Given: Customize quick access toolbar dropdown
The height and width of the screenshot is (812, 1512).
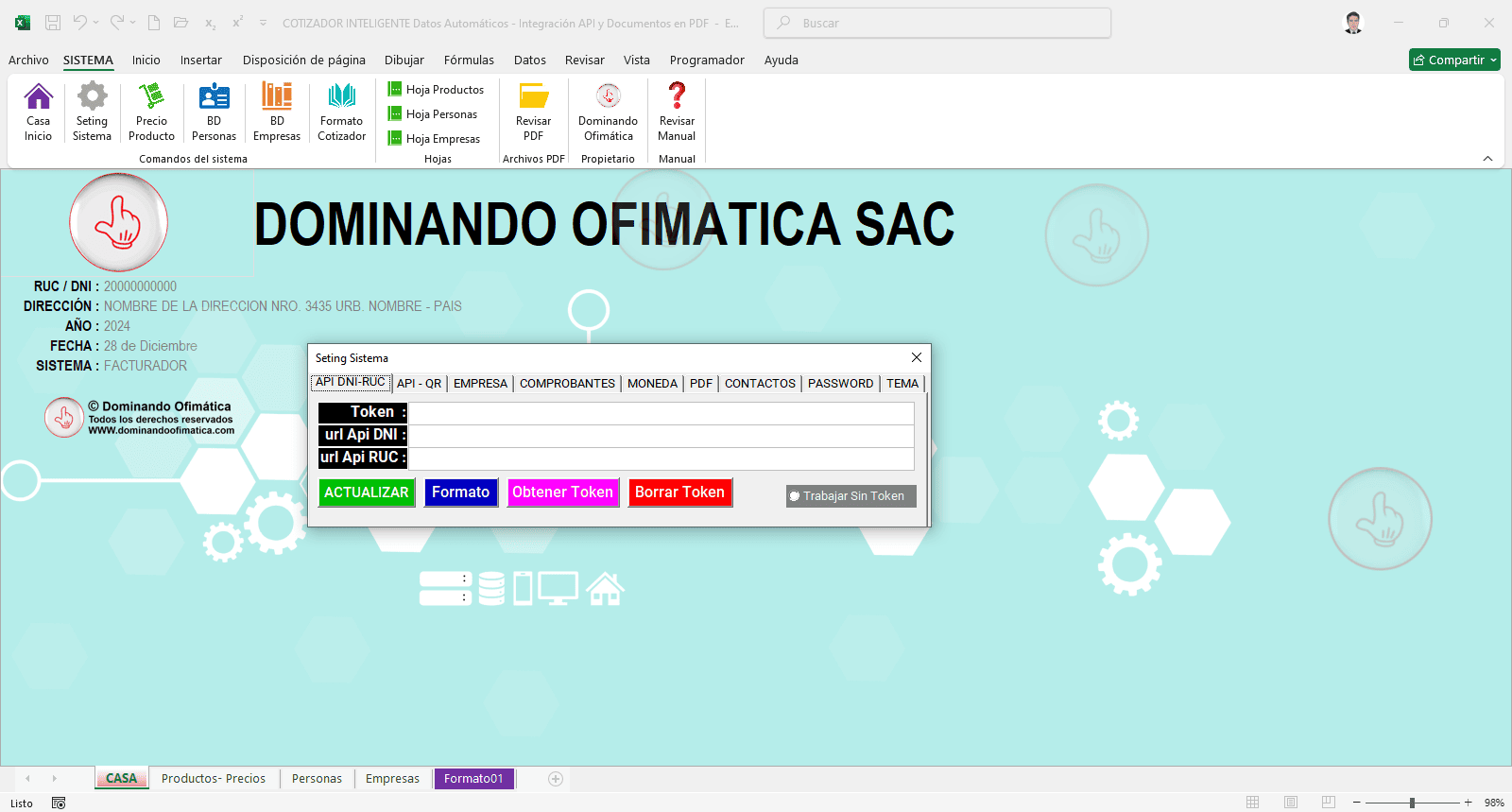Looking at the screenshot, I should [263, 23].
